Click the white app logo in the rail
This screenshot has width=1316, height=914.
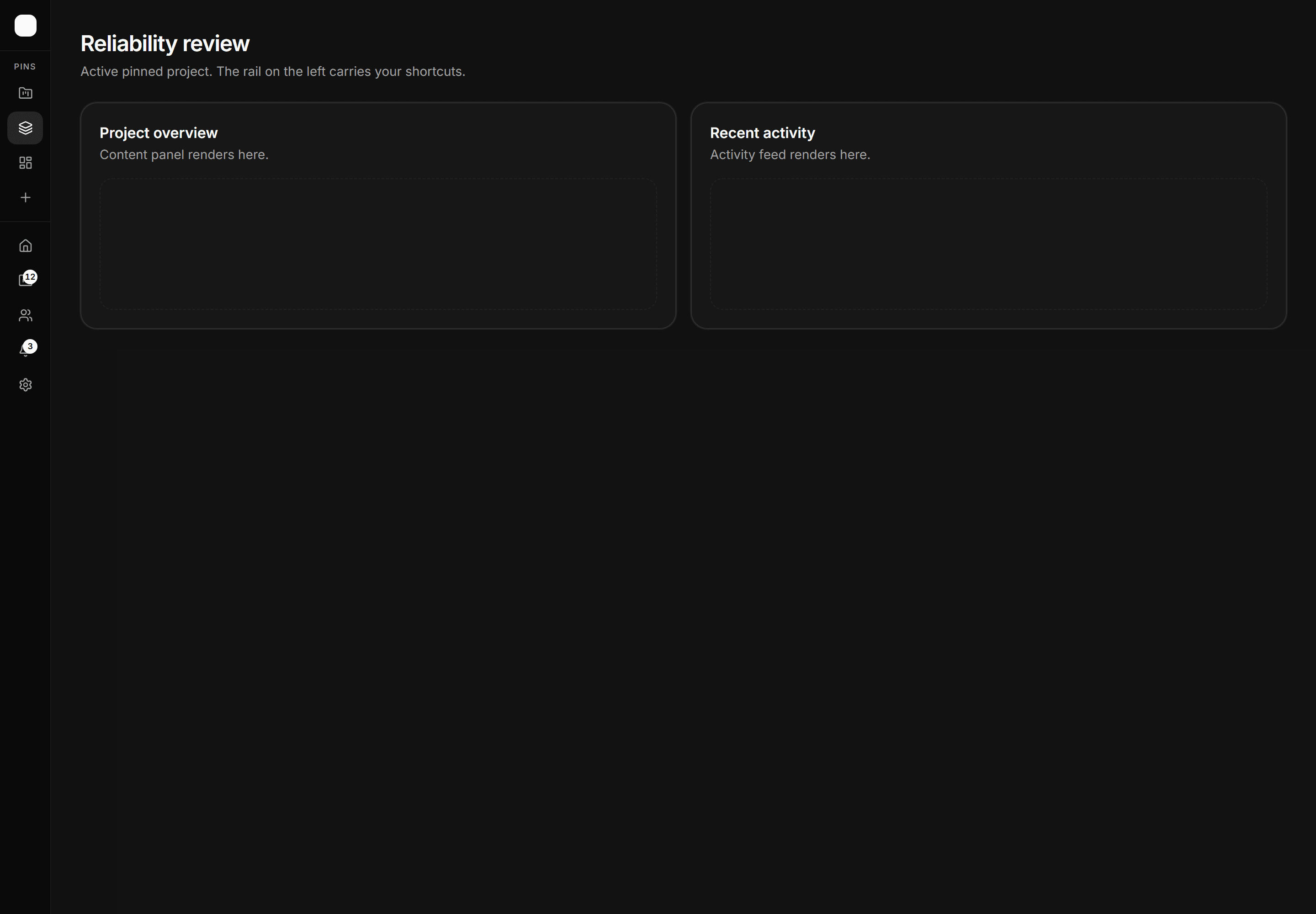25,26
